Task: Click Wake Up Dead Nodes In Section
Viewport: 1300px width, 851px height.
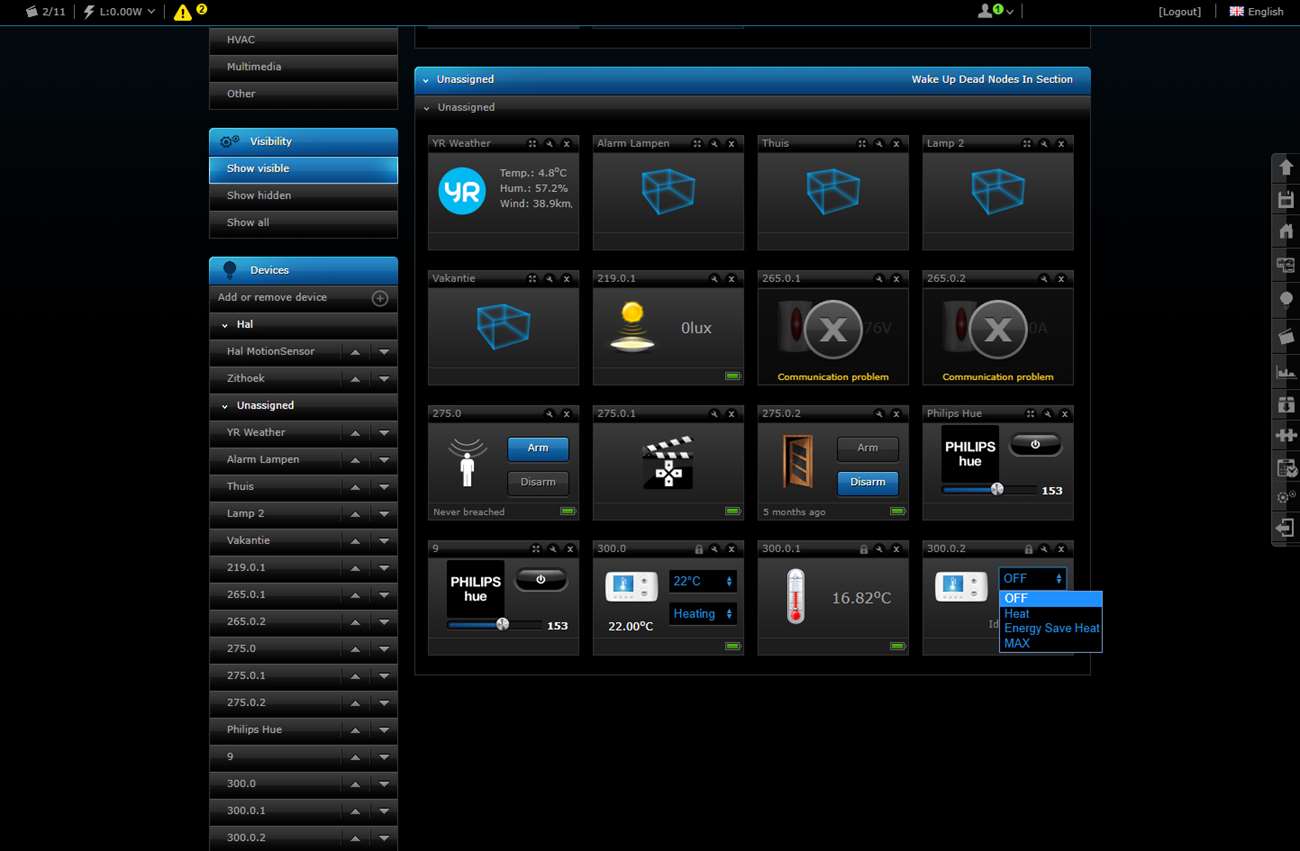Action: click(991, 80)
